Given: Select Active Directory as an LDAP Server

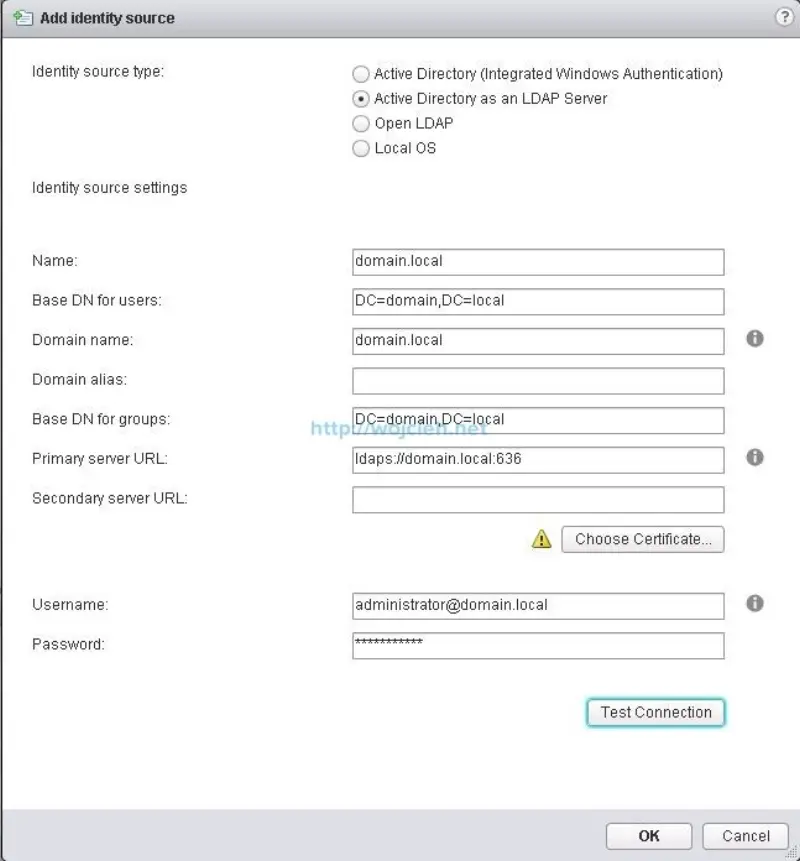Looking at the screenshot, I should [x=360, y=98].
